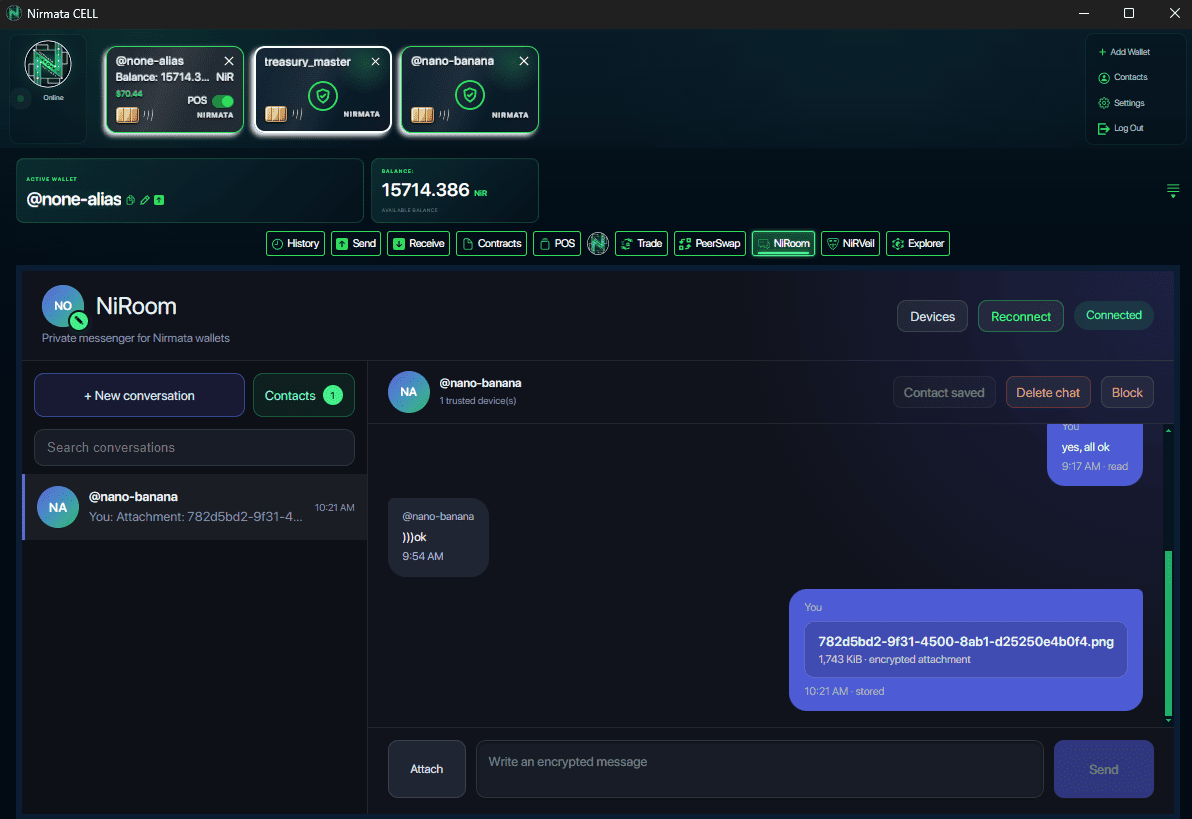Click the 10:21 AM stored timestamp
The image size is (1192, 819).
844,691
